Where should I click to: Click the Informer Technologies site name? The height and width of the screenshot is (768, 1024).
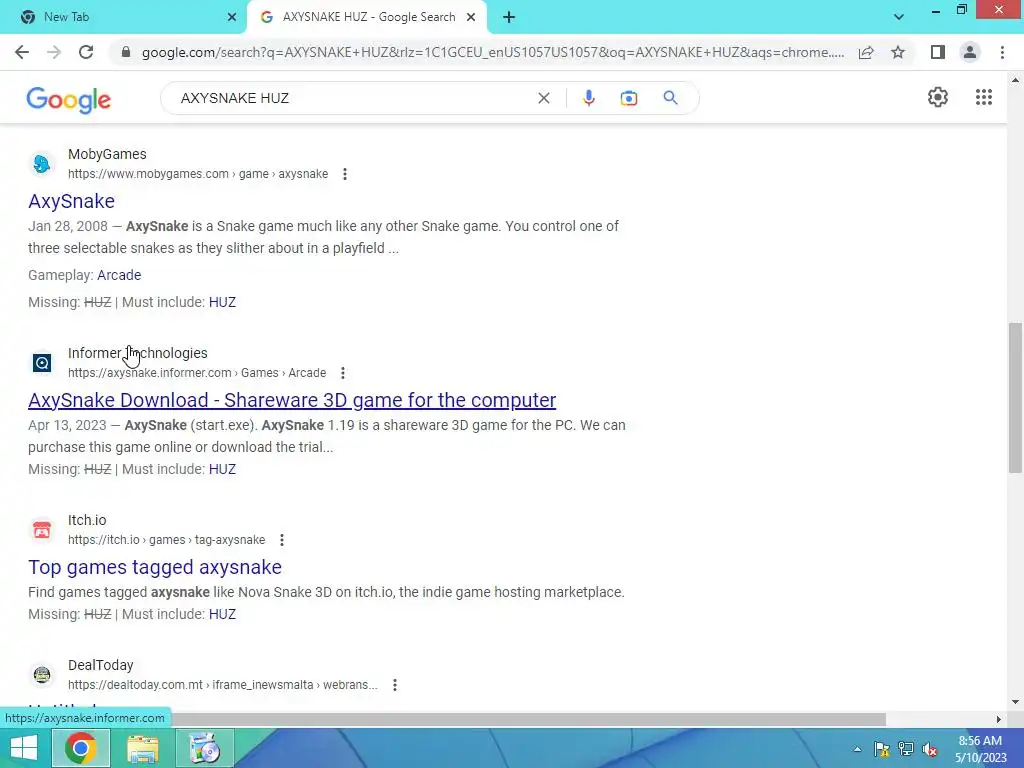[x=138, y=353]
